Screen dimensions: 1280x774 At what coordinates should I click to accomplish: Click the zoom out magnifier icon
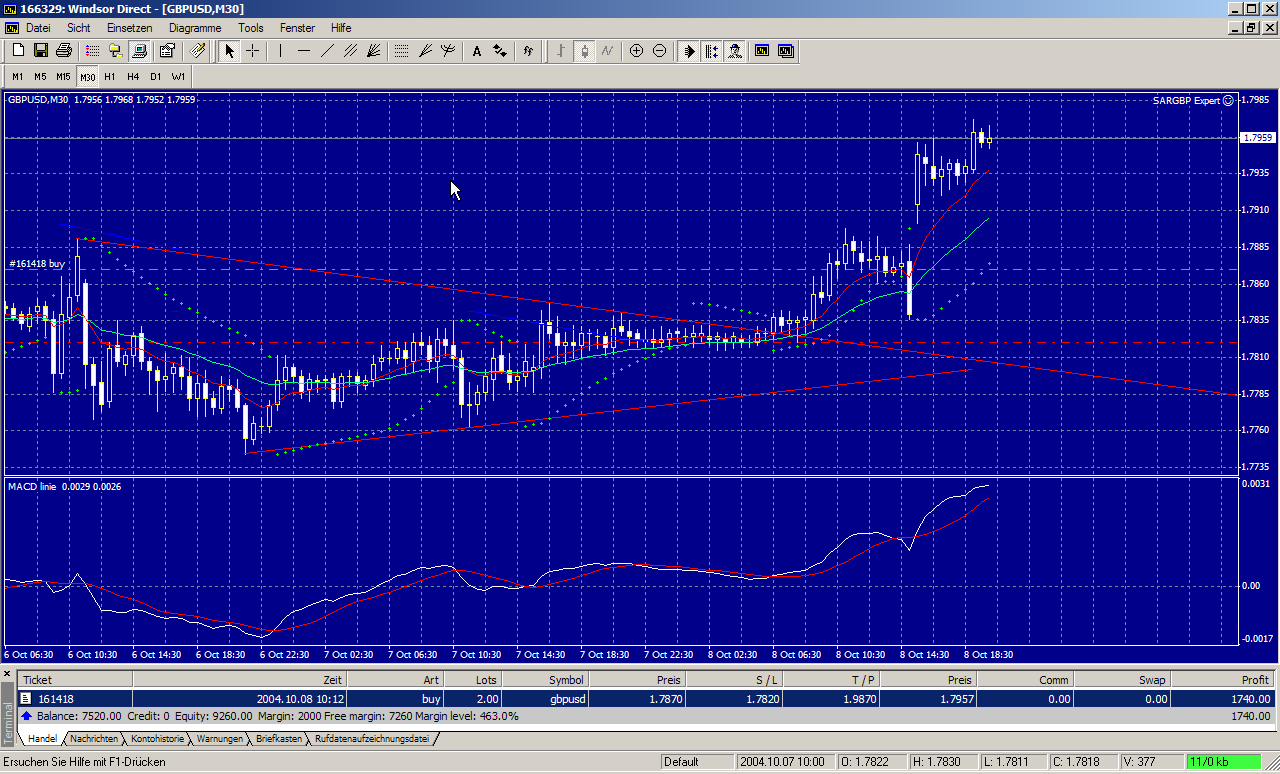coord(659,51)
